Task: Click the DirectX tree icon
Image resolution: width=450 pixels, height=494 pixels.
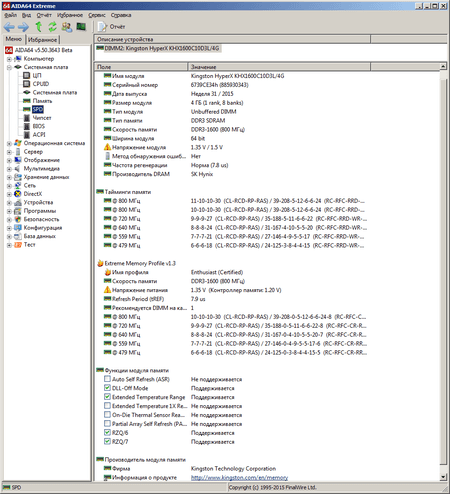Action: point(18,194)
